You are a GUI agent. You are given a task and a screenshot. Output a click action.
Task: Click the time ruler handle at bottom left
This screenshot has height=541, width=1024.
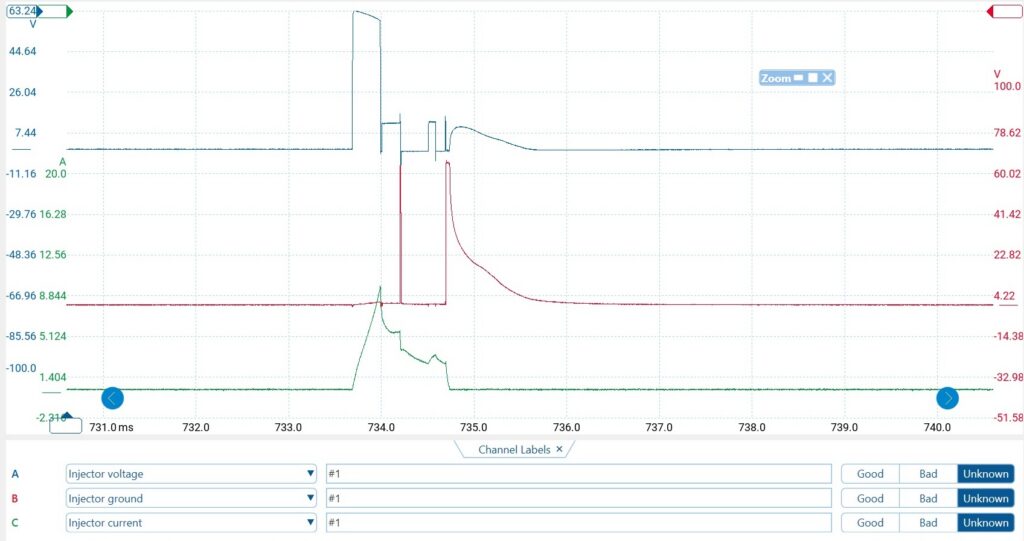(x=66, y=424)
